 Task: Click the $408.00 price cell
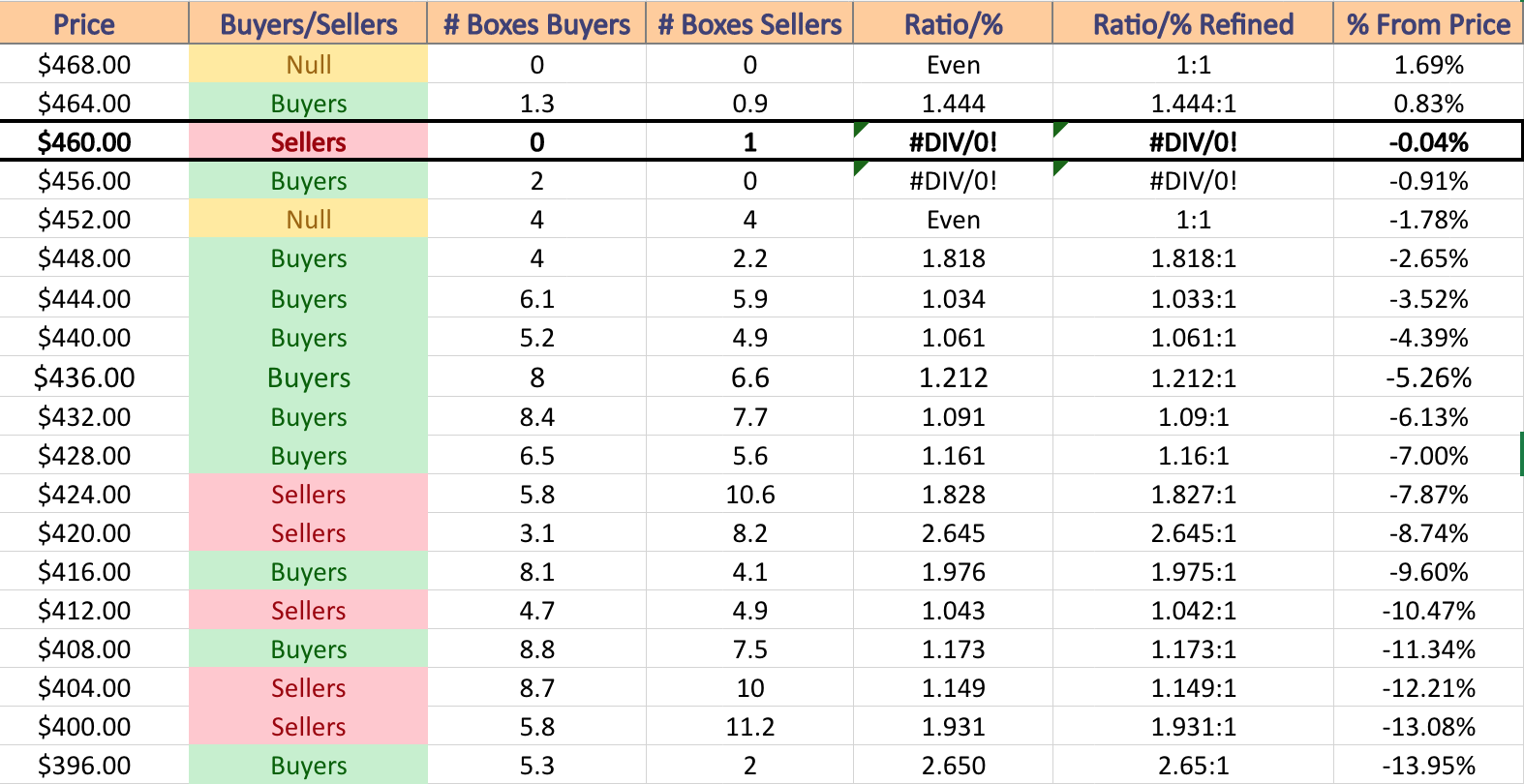94,648
